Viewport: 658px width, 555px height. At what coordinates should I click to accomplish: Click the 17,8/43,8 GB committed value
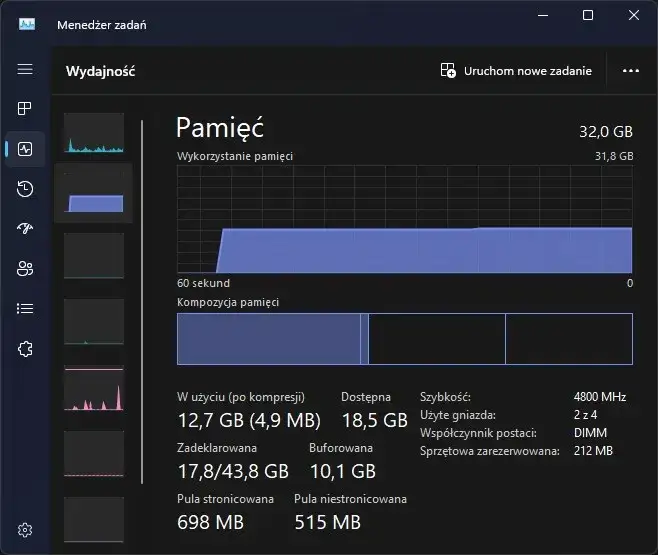pos(233,471)
